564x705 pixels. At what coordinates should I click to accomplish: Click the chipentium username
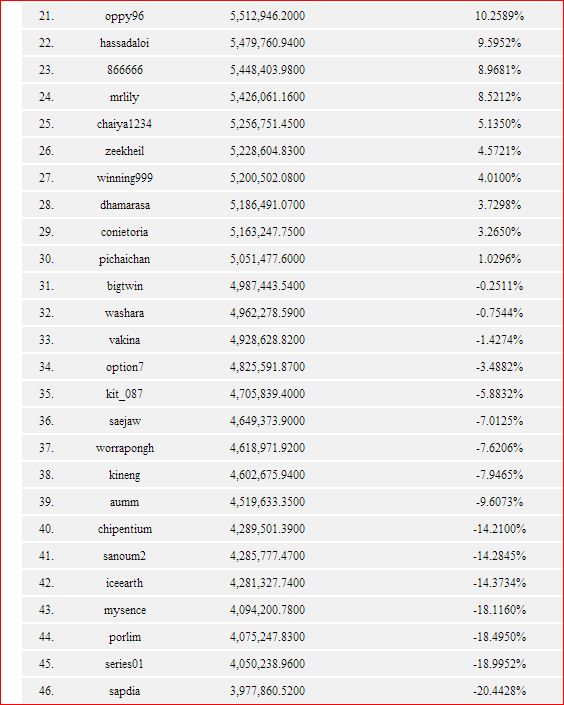125,529
